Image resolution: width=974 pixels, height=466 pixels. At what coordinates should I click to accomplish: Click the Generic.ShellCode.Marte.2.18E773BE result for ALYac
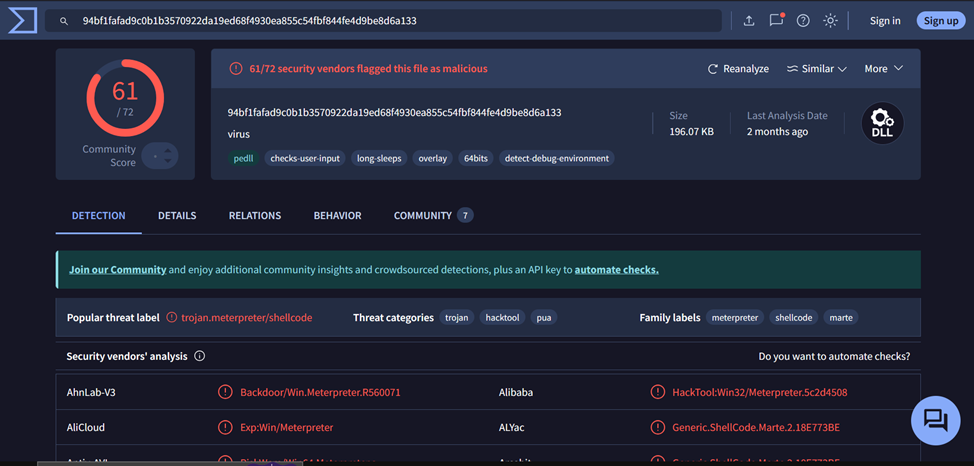point(756,427)
